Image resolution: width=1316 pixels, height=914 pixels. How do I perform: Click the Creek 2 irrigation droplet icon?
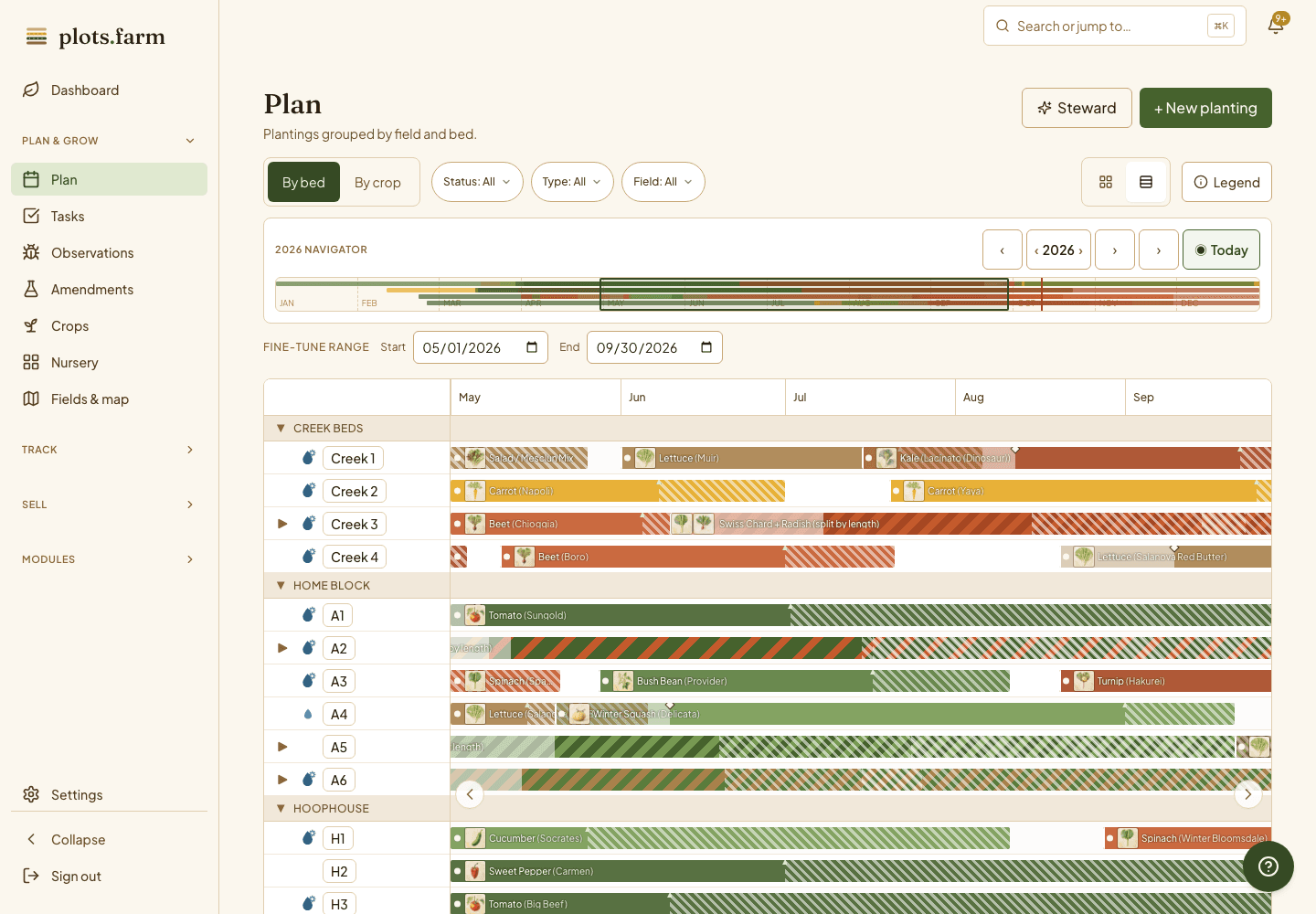(309, 490)
